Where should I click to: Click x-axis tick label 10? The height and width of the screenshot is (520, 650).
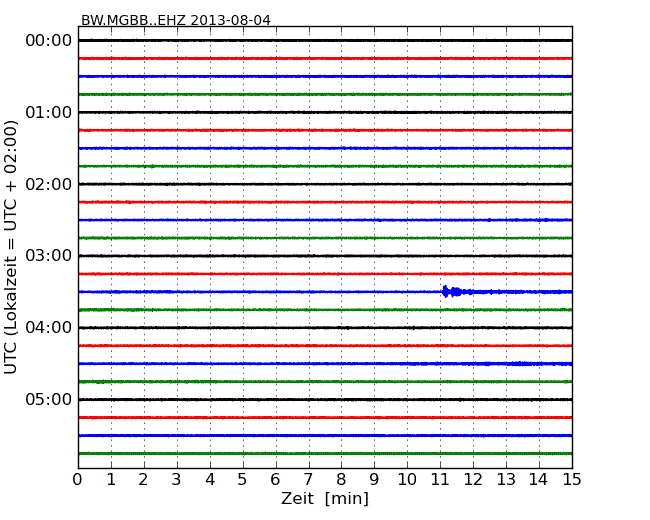pos(407,480)
